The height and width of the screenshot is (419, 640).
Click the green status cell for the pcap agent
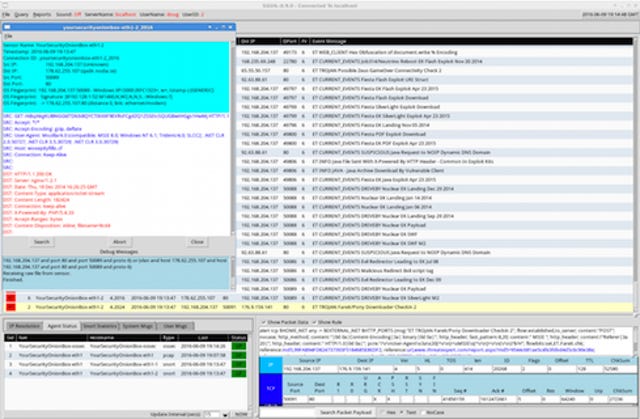click(237, 355)
